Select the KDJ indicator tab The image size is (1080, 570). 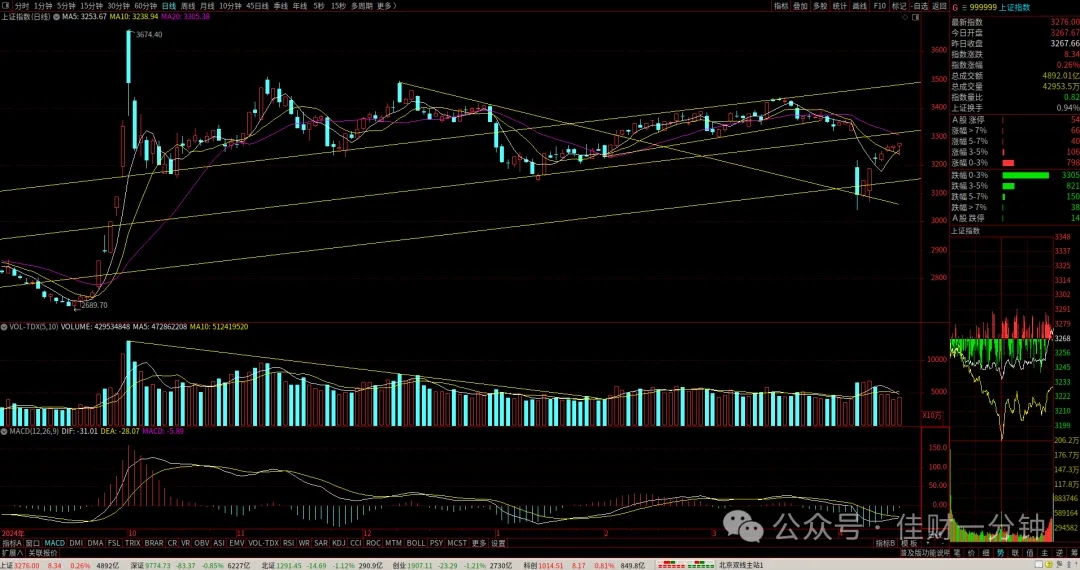tap(338, 543)
